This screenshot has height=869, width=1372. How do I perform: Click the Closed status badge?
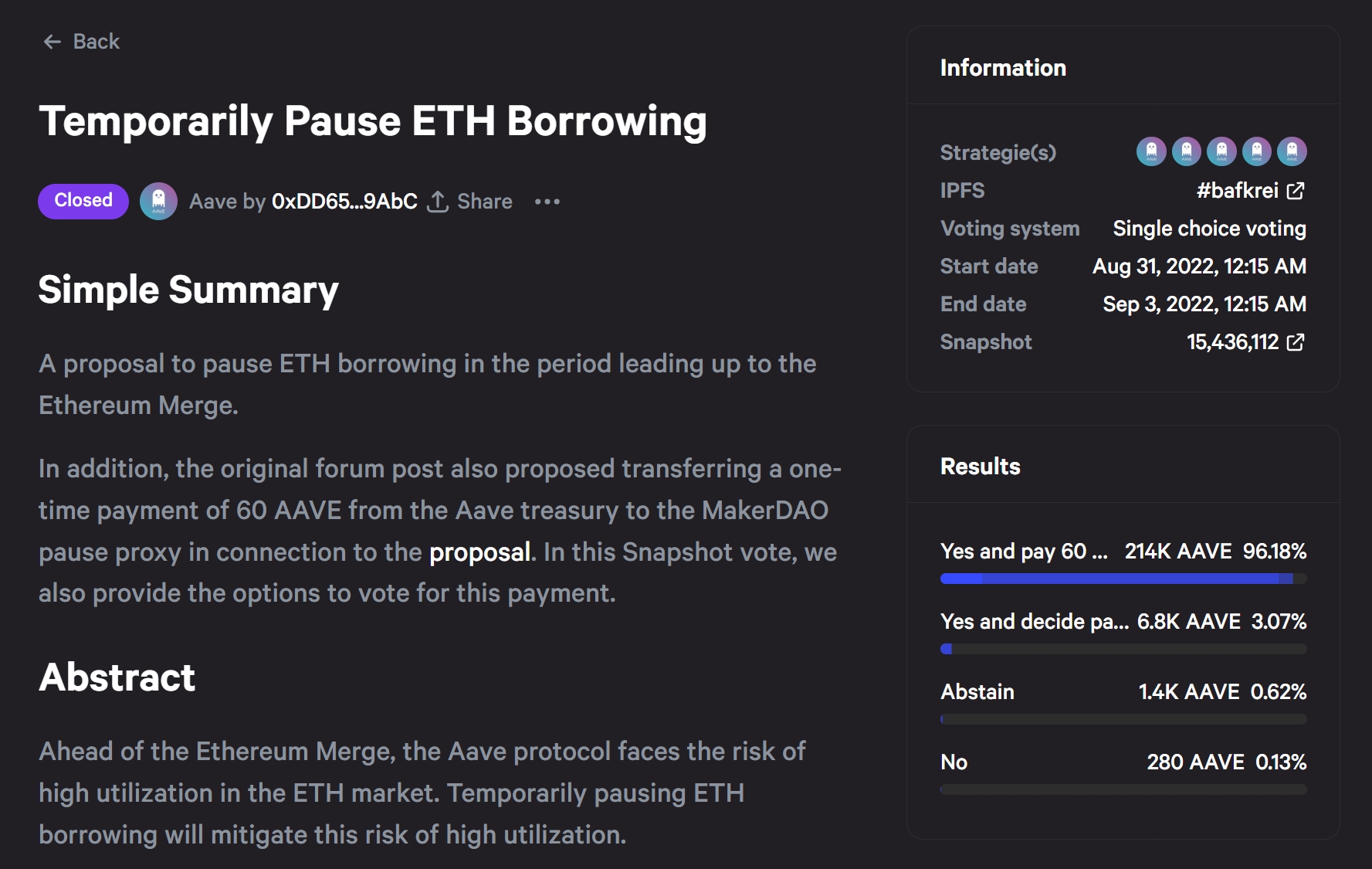pos(82,200)
